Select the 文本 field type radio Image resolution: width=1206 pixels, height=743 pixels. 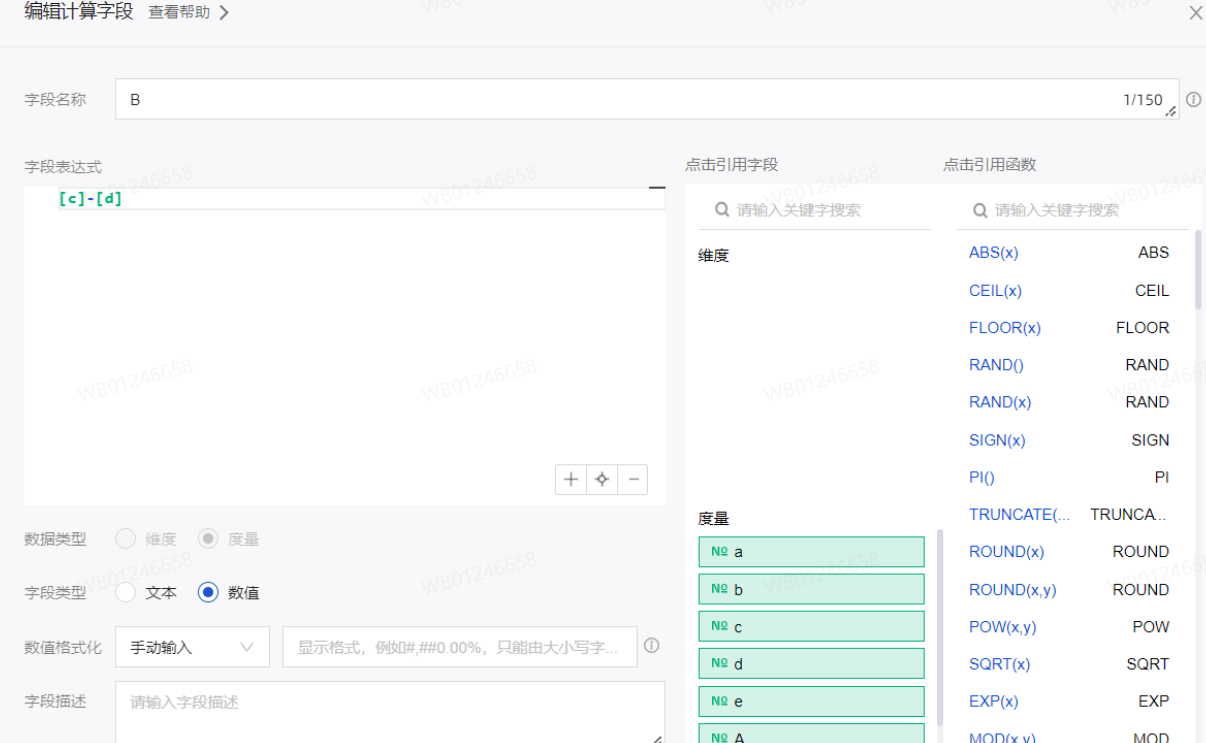(126, 592)
